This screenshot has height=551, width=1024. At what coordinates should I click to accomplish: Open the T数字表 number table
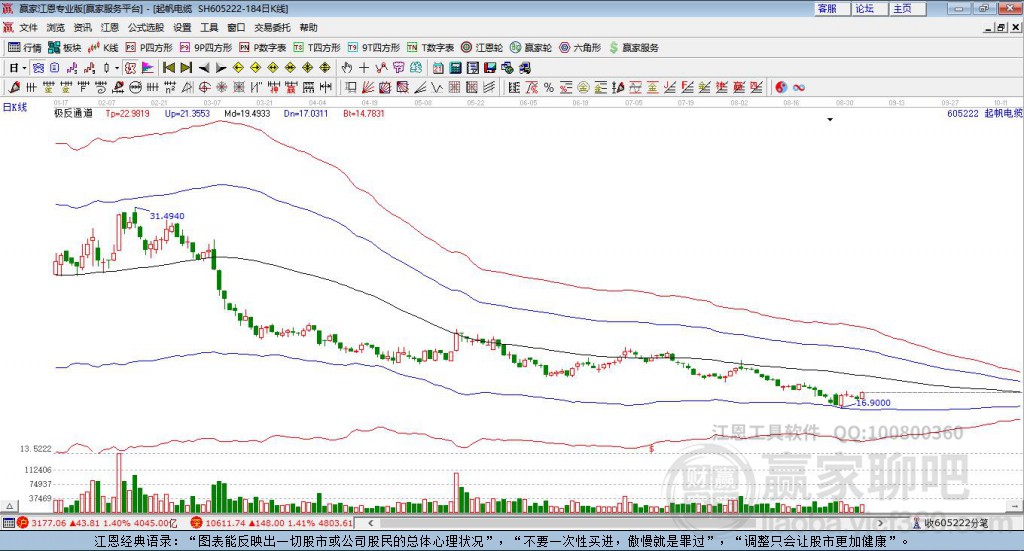pos(430,48)
